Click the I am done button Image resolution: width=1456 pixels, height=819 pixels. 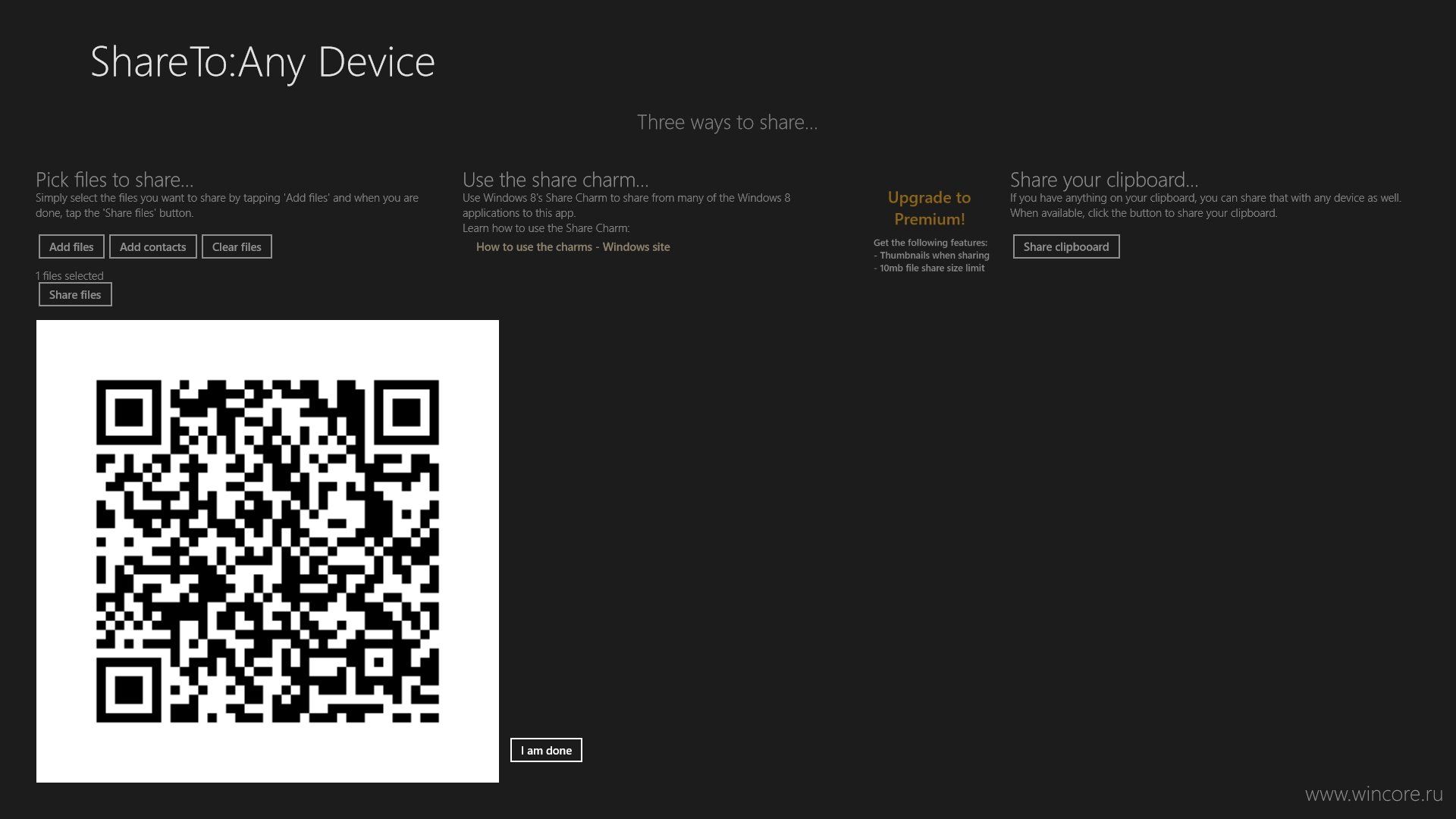(x=546, y=750)
